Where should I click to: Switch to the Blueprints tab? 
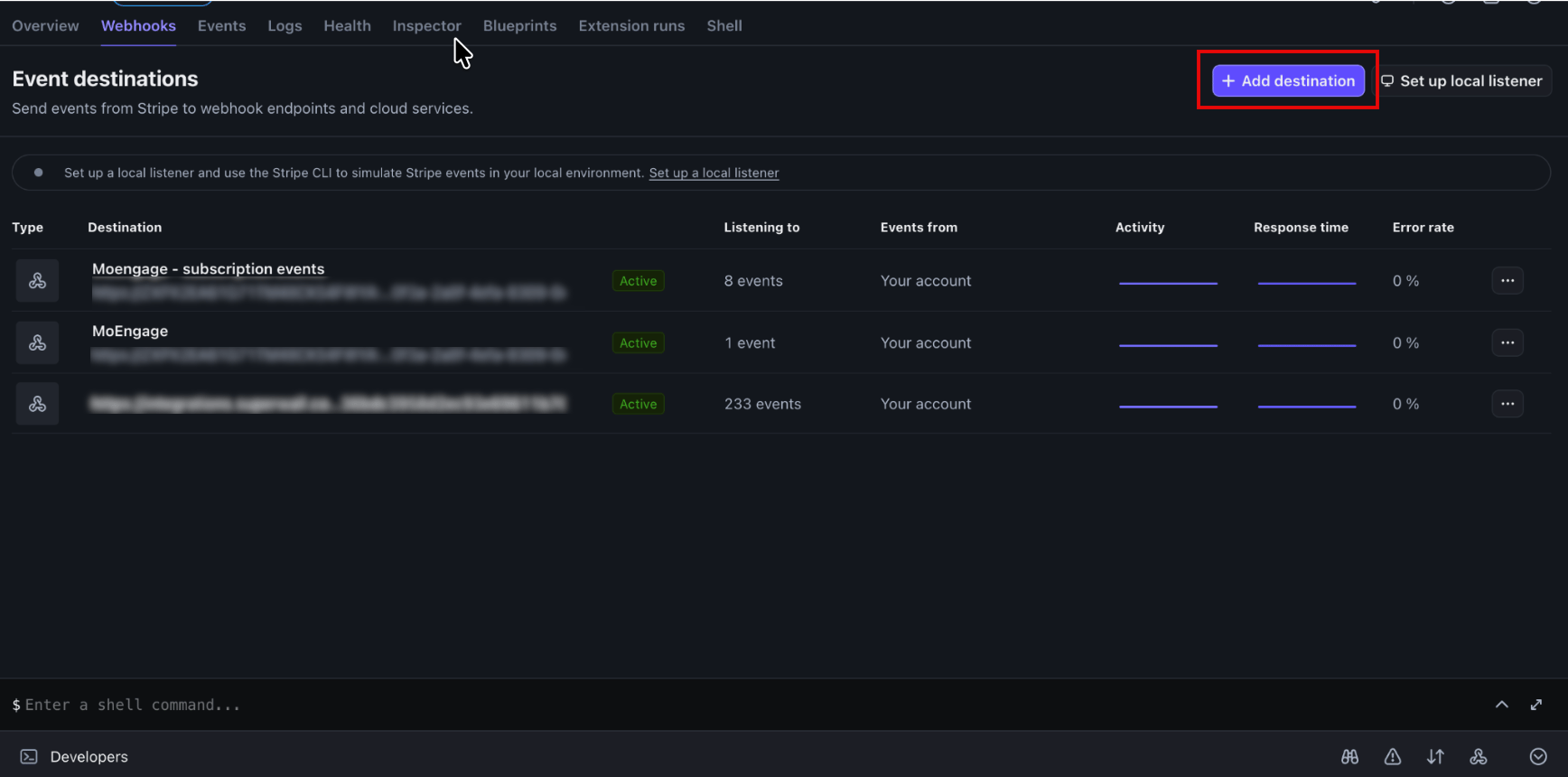(519, 26)
